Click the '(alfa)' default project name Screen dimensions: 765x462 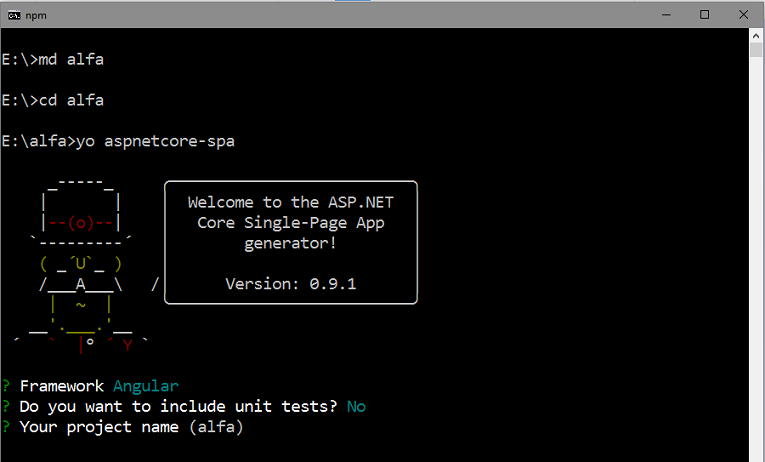pyautogui.click(x=216, y=427)
